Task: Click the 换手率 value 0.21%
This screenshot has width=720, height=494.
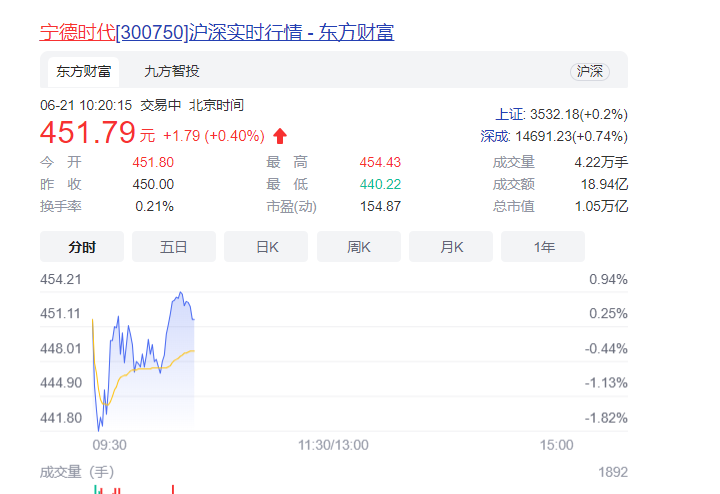Action: click(x=154, y=206)
